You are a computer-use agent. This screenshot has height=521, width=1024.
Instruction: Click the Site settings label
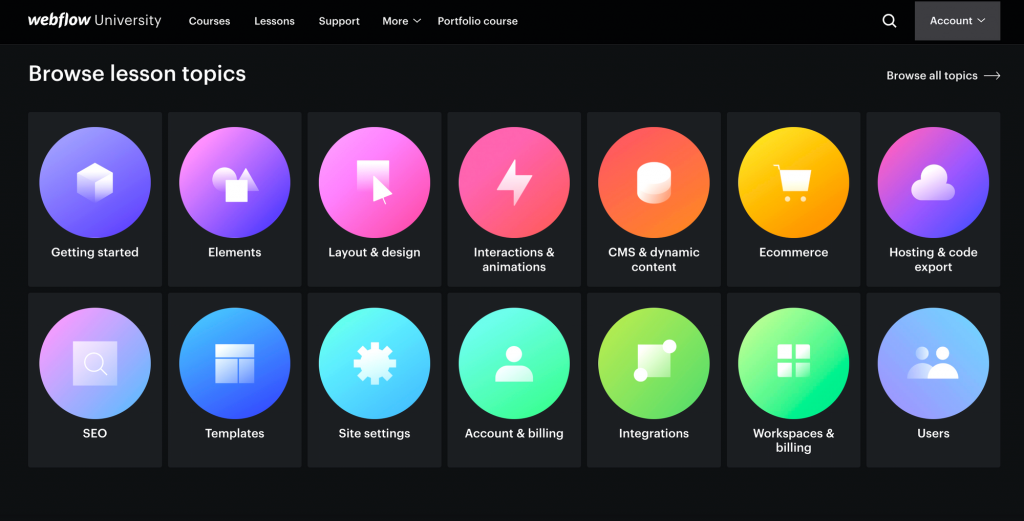point(374,433)
